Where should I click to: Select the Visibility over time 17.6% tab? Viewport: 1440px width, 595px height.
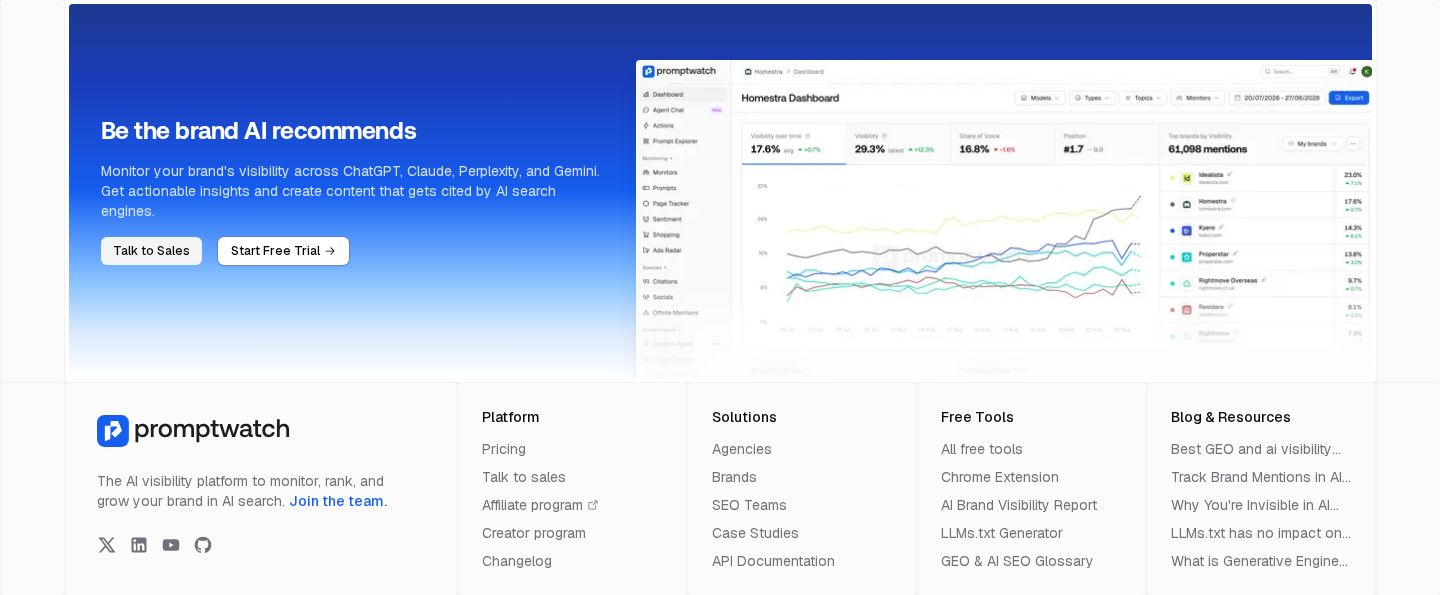(x=794, y=143)
